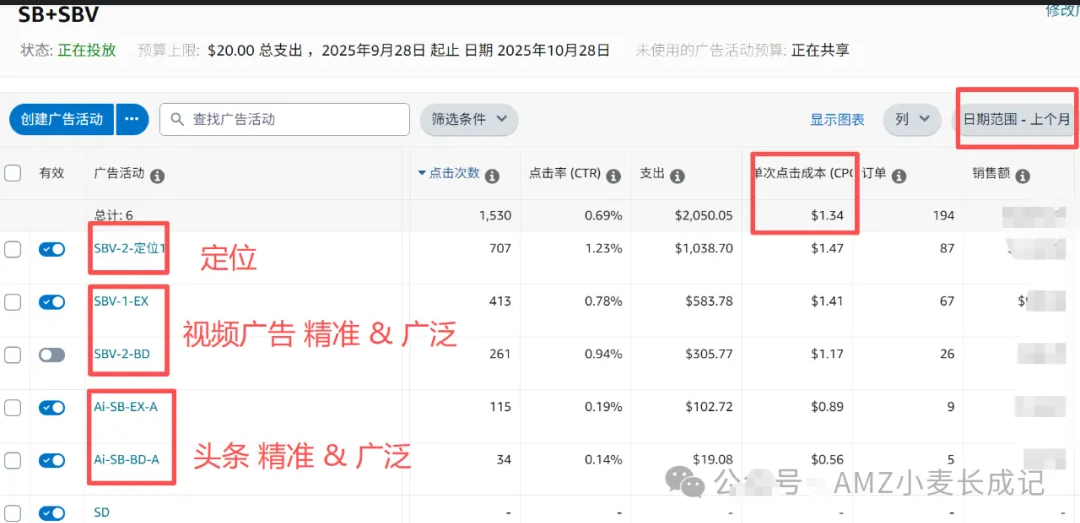
Task: Expand the 筛选条件 filter dropdown
Action: [x=468, y=119]
